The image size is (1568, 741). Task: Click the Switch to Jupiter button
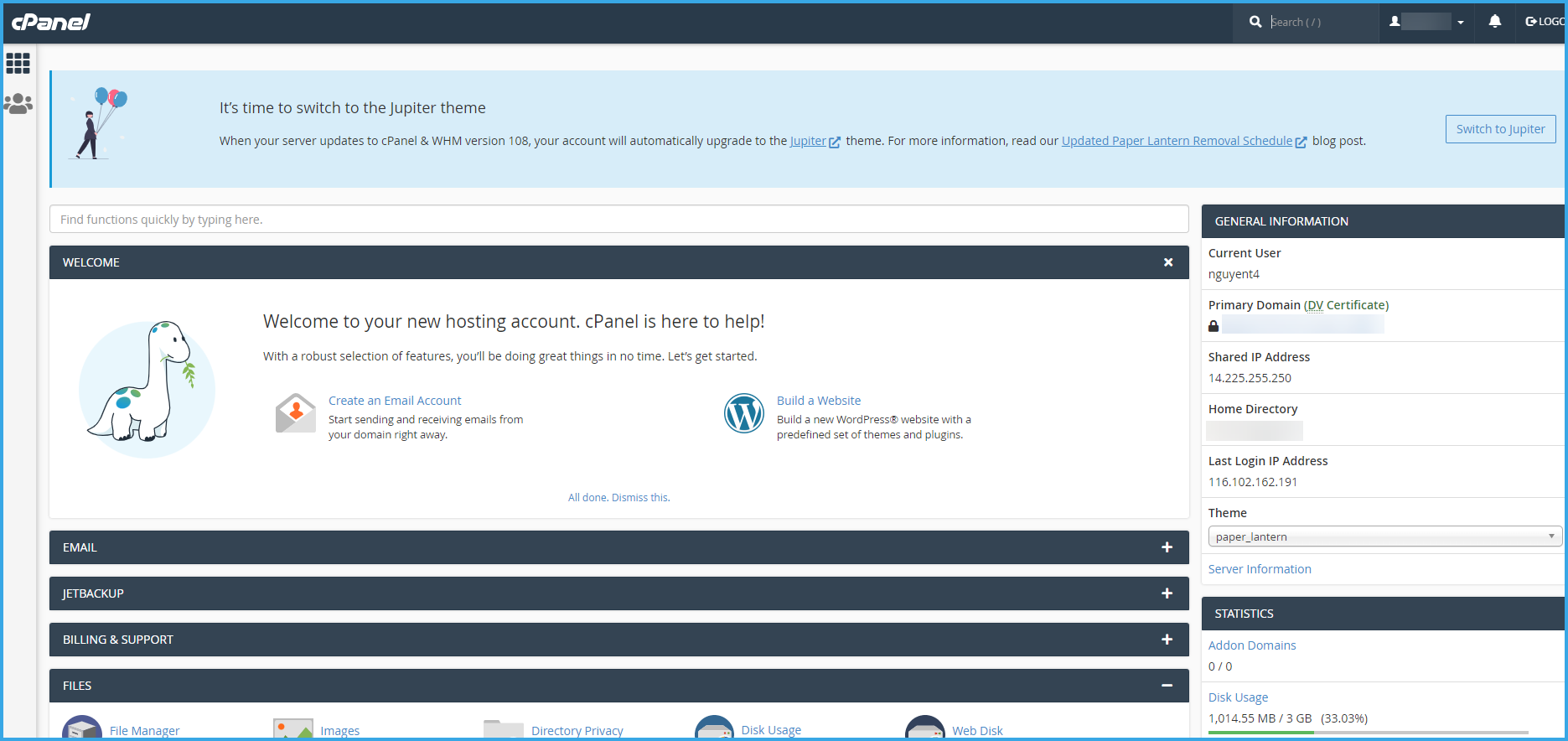(x=1500, y=129)
